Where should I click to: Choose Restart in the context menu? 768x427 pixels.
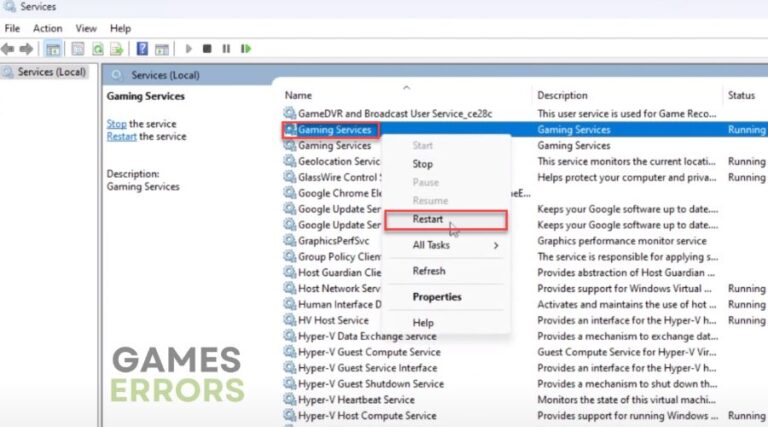(x=429, y=218)
